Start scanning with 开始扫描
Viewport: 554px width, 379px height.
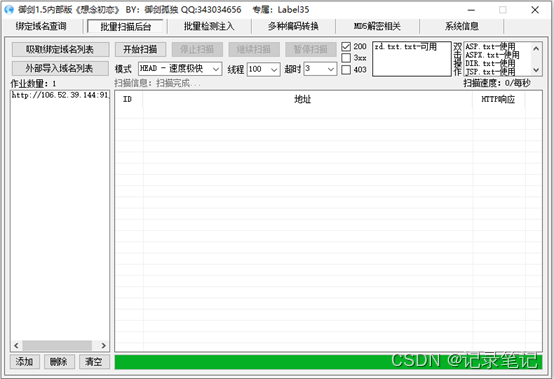[140, 49]
